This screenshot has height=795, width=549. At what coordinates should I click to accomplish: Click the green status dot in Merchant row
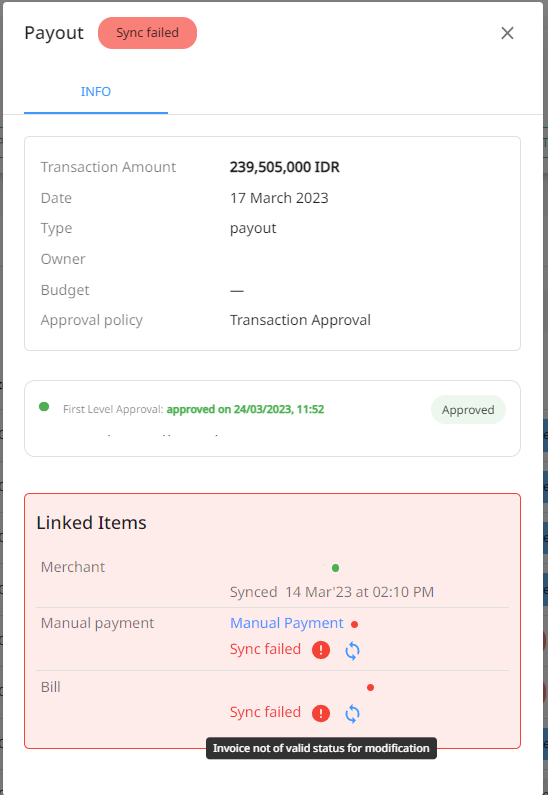(x=335, y=568)
